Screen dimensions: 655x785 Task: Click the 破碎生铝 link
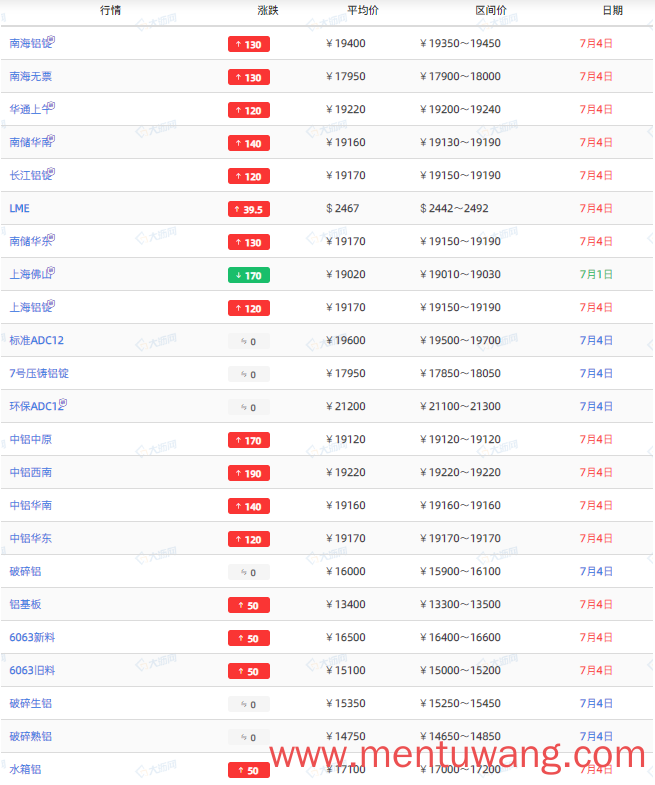31,704
